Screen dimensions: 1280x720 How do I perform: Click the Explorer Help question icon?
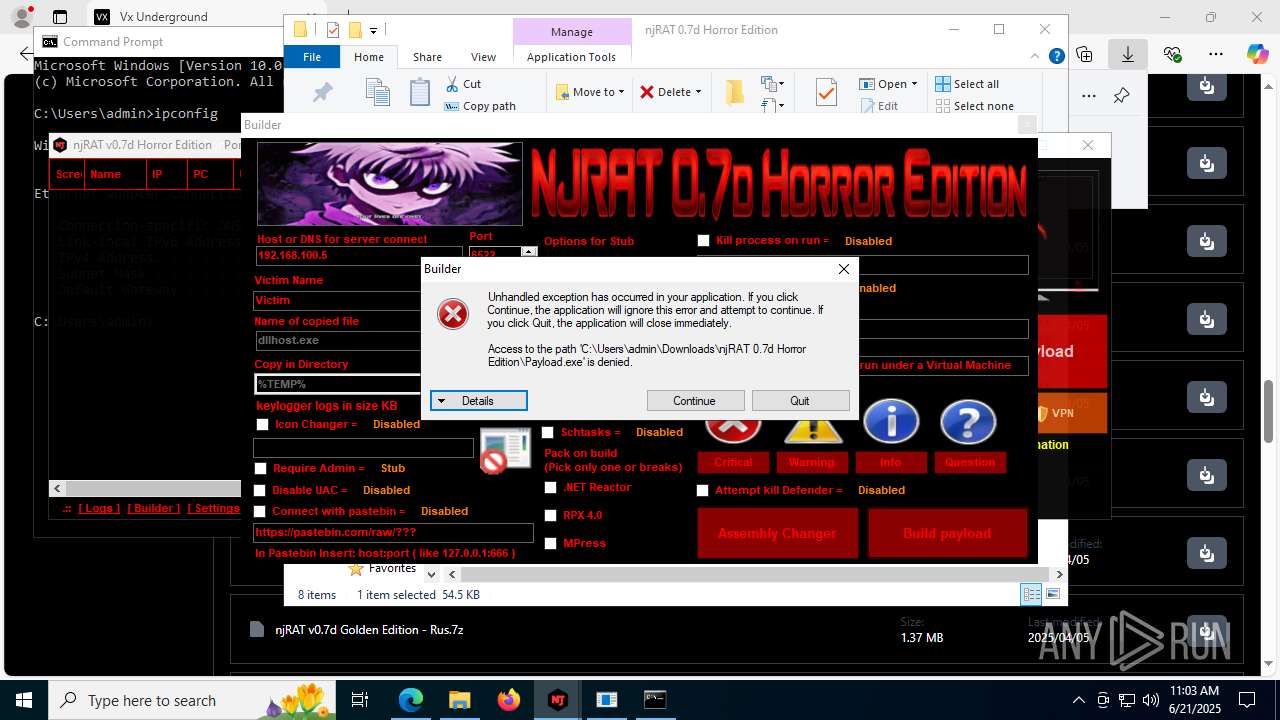pyautogui.click(x=1056, y=57)
